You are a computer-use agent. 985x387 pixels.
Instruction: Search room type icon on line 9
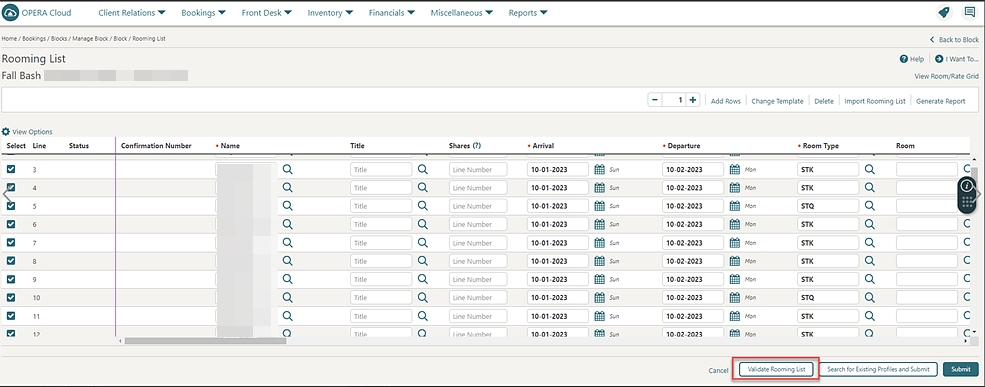coord(870,279)
